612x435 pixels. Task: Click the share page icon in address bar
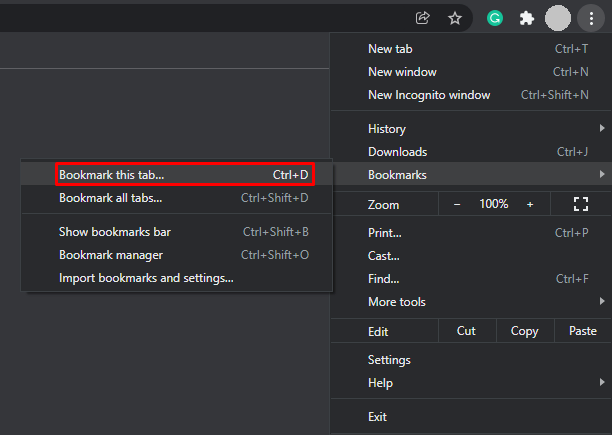coord(423,18)
